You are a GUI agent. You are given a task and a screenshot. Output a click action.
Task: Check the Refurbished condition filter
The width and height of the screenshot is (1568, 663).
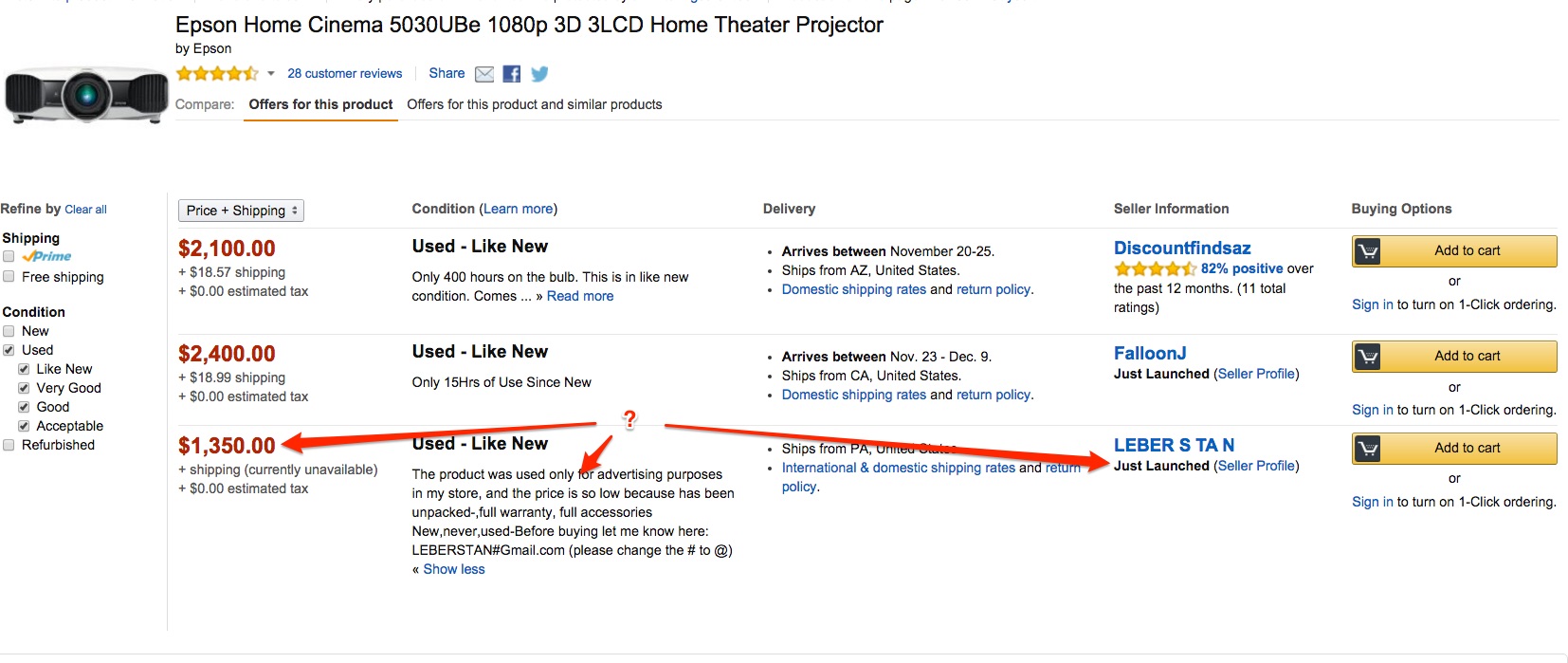9,445
